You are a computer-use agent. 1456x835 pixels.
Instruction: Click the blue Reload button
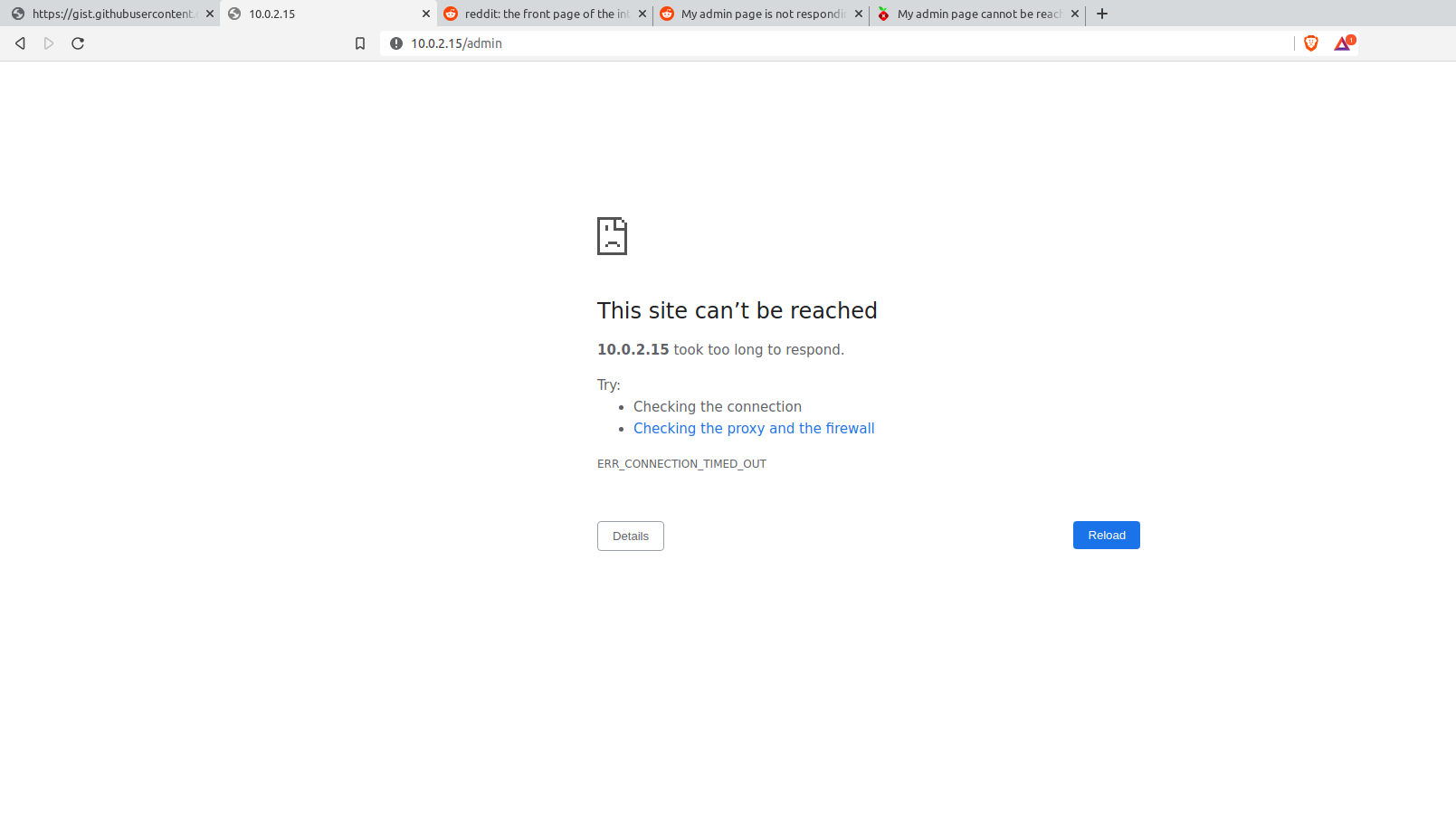click(1106, 536)
